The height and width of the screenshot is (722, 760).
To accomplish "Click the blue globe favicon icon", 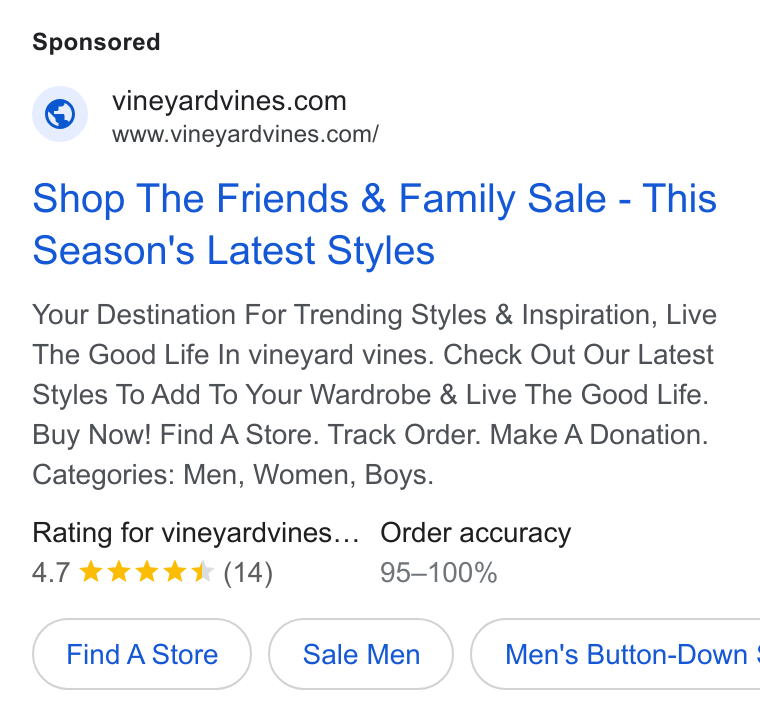I will coord(60,114).
